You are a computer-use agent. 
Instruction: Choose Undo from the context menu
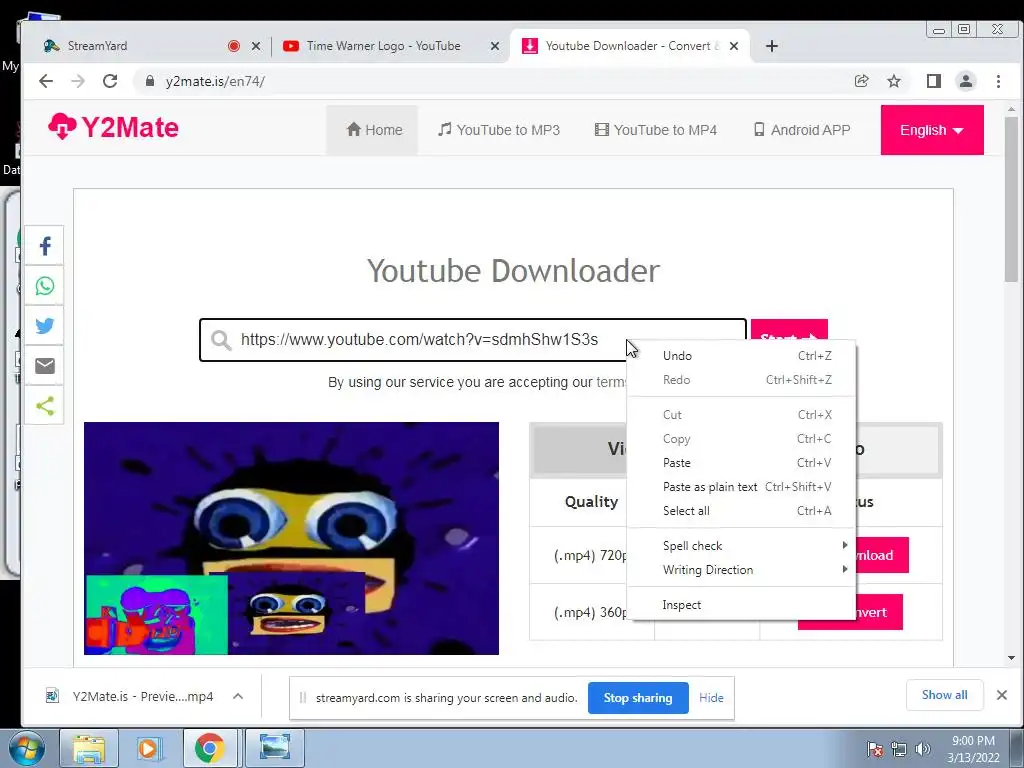[741, 356]
